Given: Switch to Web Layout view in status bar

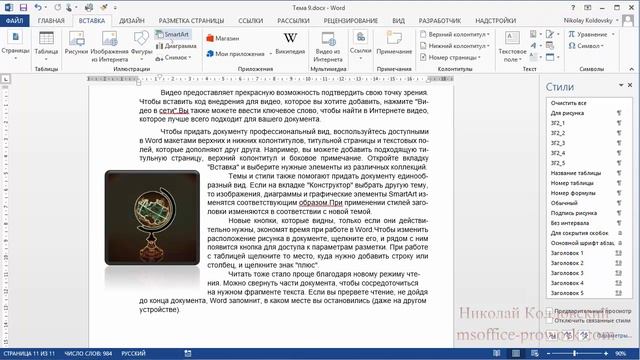Looking at the screenshot, I should 535,353.
